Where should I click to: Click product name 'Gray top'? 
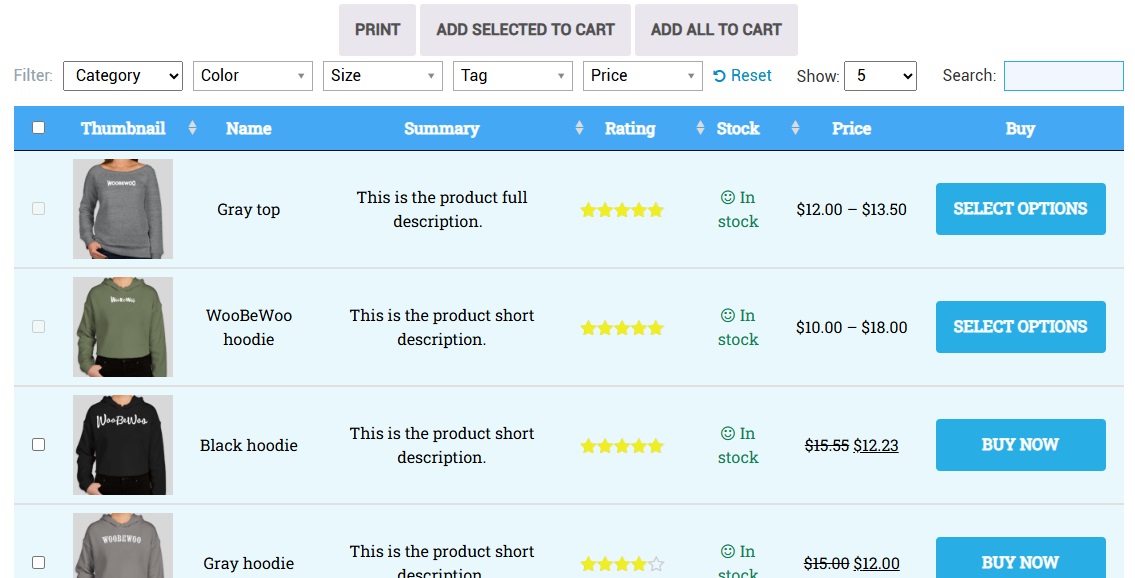(248, 210)
